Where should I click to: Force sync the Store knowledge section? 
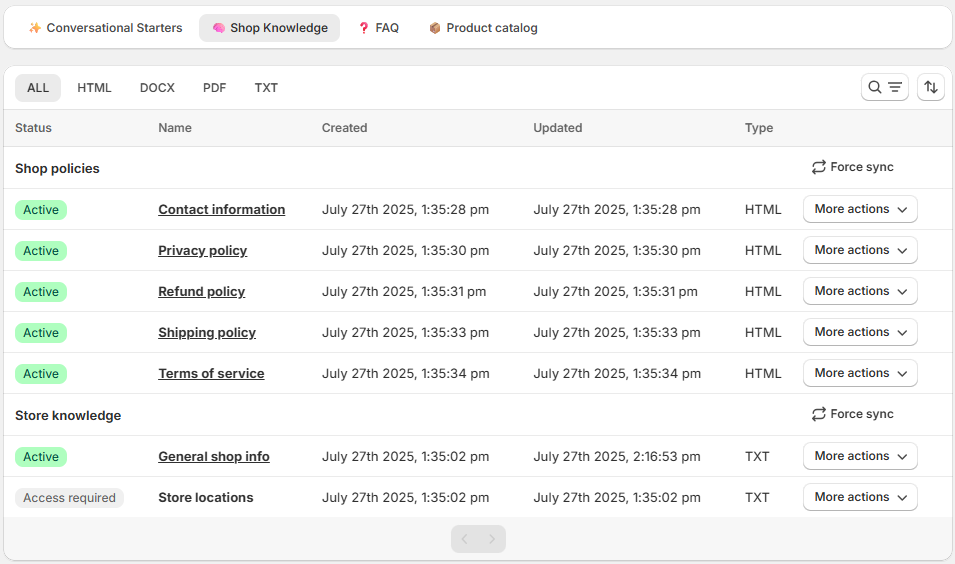click(x=852, y=414)
